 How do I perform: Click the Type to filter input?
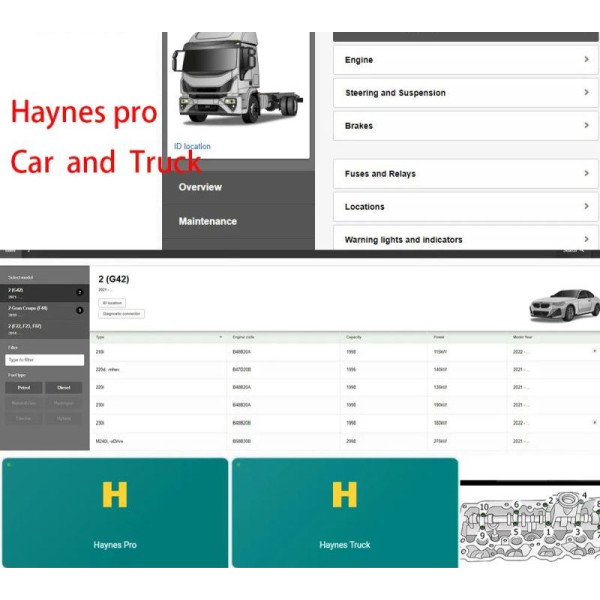click(45, 359)
